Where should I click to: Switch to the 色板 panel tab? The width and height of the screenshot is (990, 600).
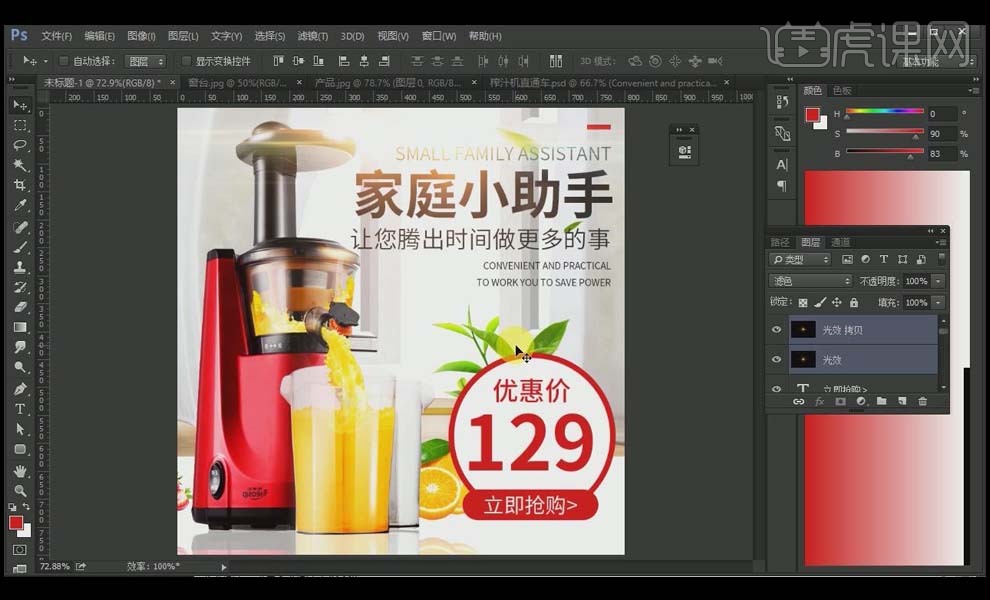[x=842, y=91]
